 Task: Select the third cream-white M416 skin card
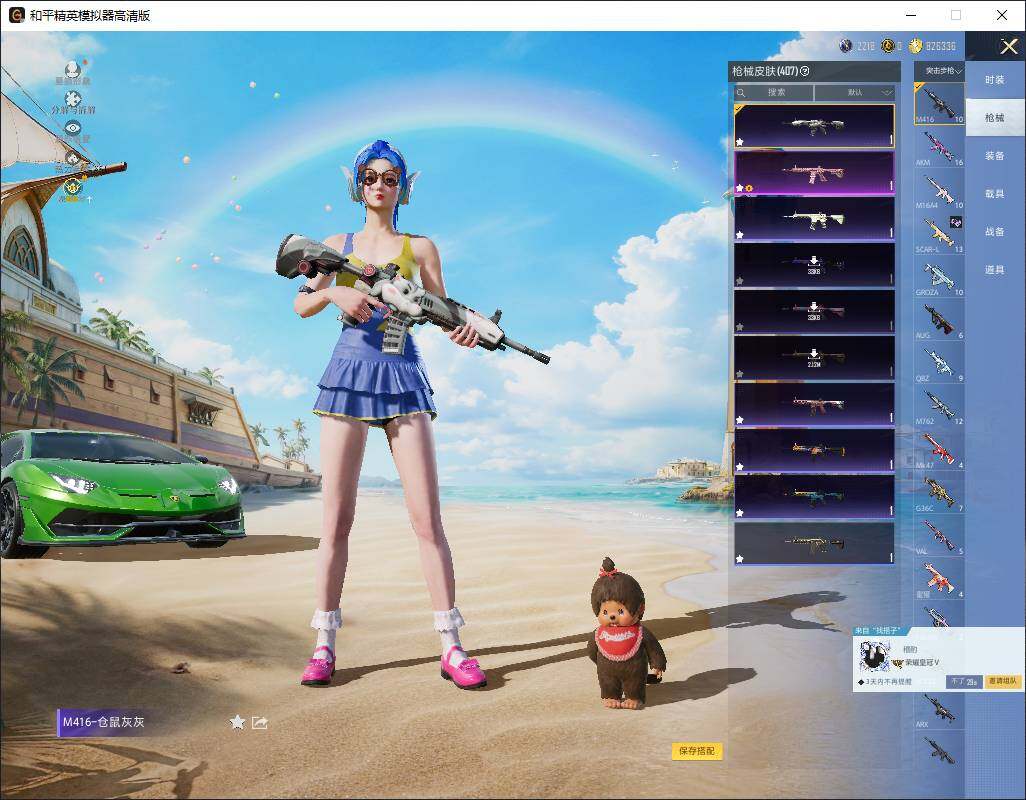(814, 219)
